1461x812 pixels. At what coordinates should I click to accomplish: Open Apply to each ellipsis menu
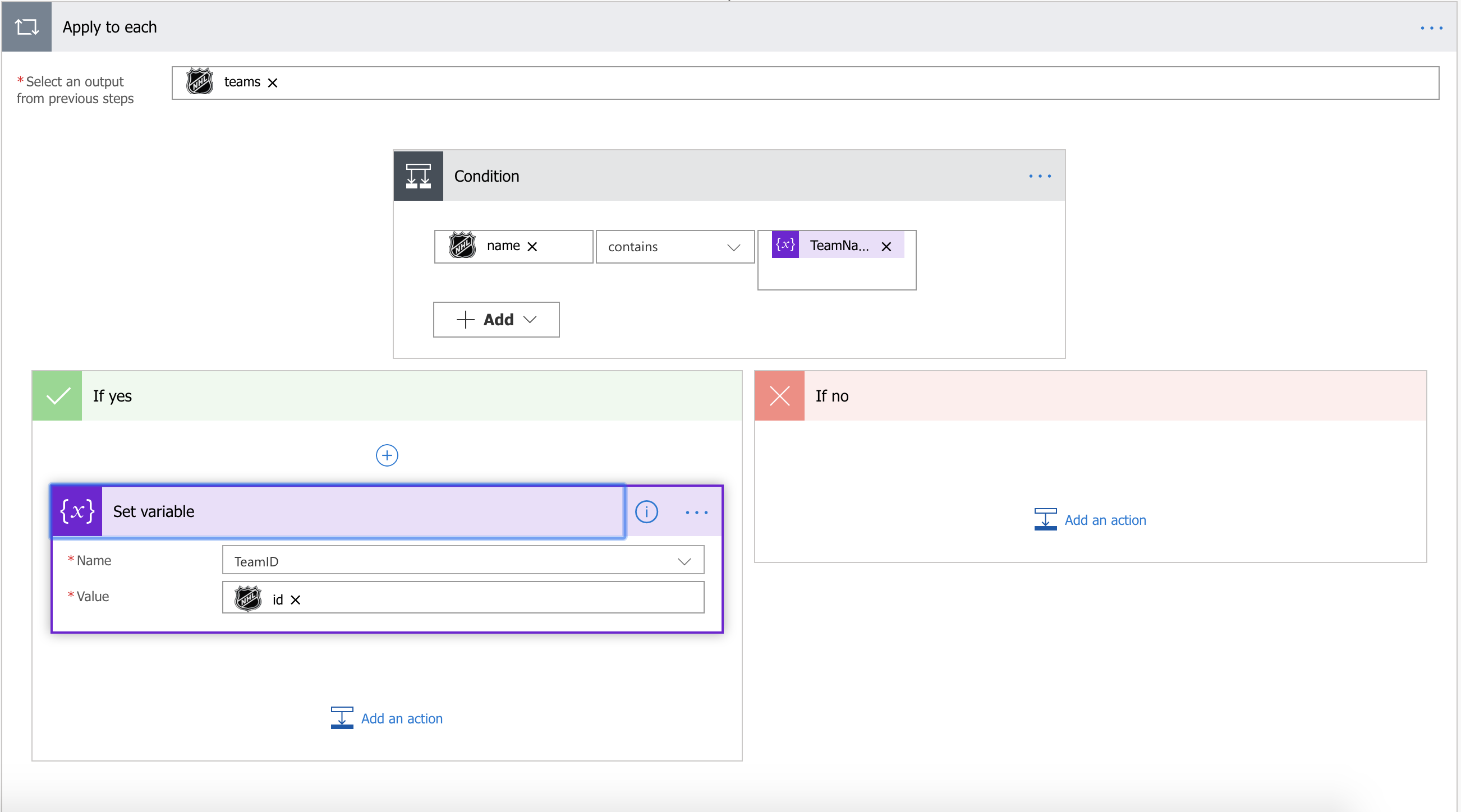point(1431,28)
